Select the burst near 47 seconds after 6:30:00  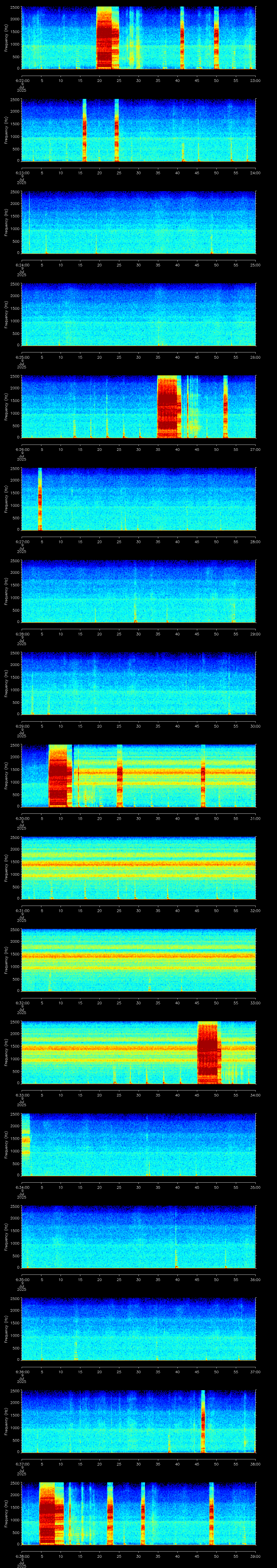203,775
